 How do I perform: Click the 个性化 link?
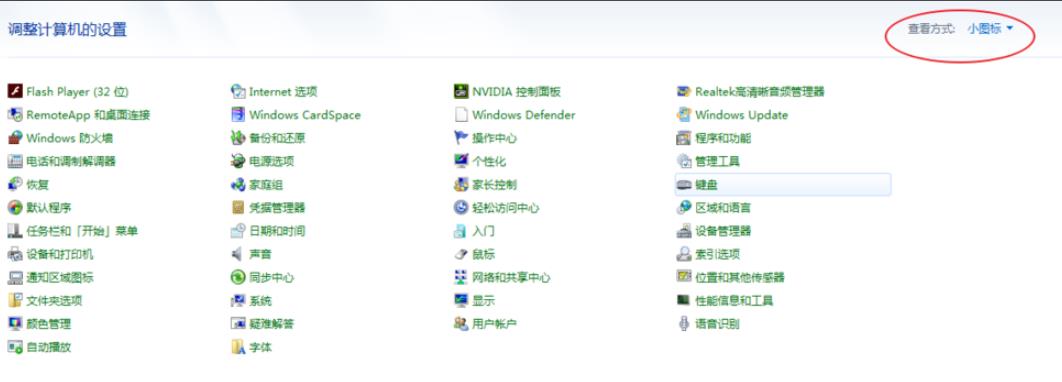click(489, 161)
